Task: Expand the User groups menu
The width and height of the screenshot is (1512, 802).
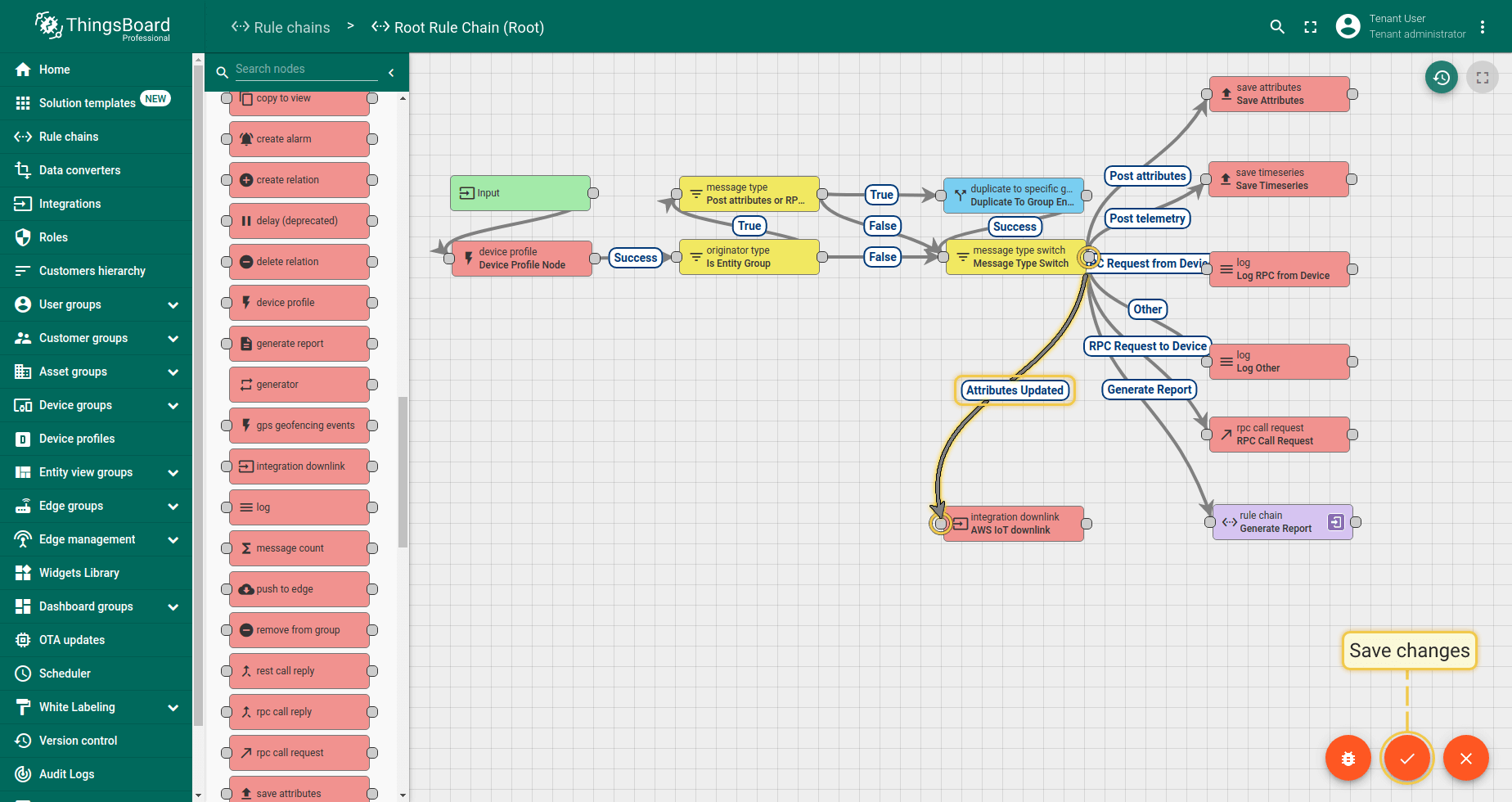Action: 173,304
